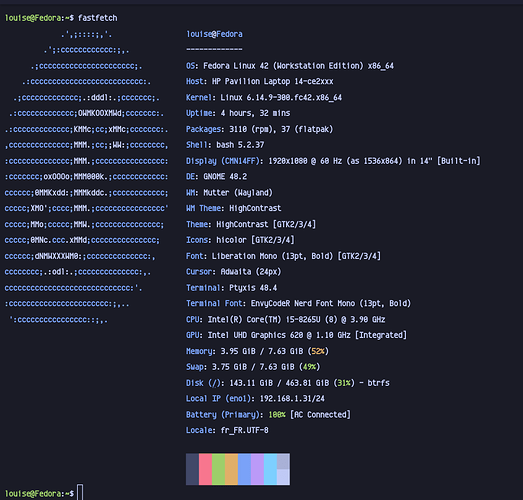Select the Disk (/) btrfs line
This screenshot has height=500, width=523.
click(288, 383)
